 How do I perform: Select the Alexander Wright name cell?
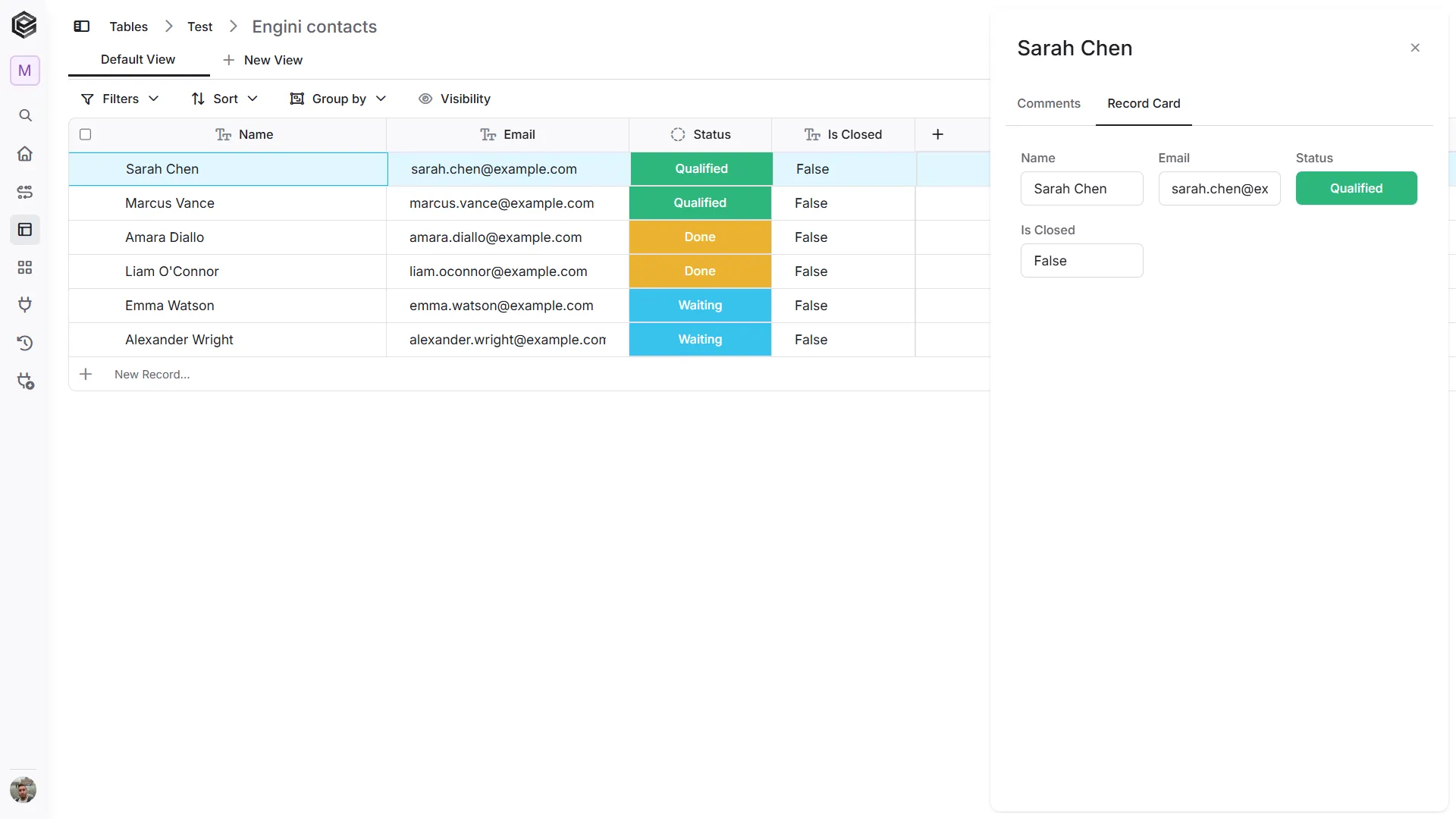coord(227,340)
